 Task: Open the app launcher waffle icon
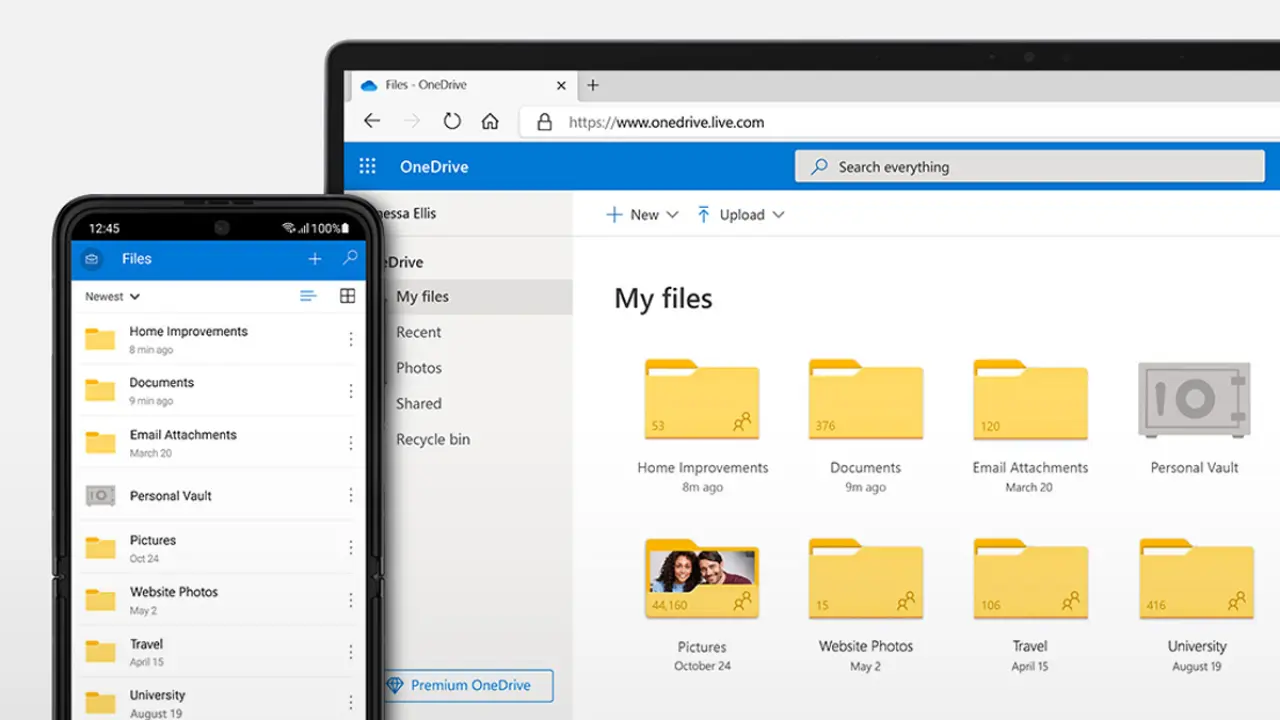pyautogui.click(x=367, y=167)
